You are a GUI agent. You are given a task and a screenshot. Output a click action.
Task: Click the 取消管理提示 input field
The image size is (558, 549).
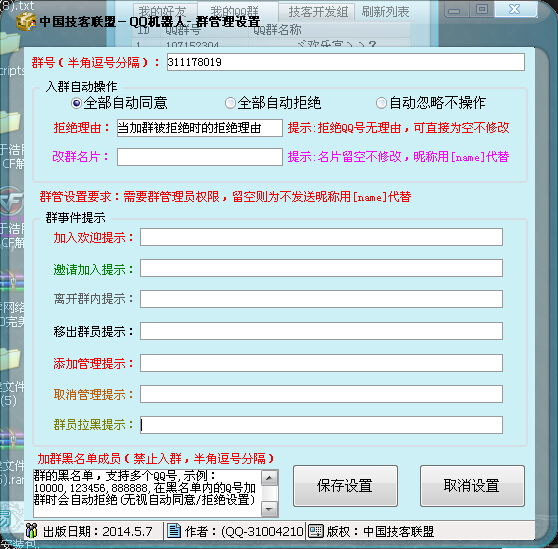321,394
